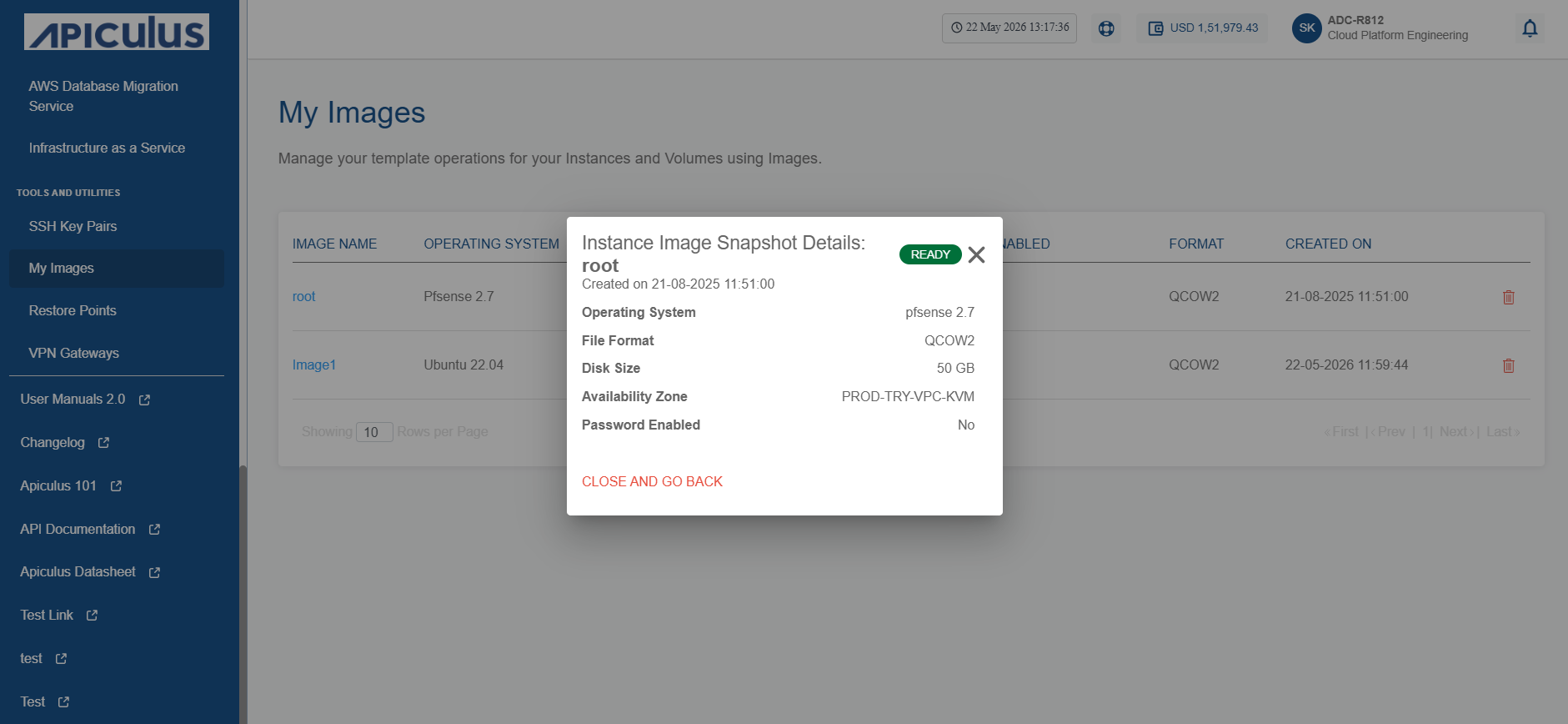This screenshot has width=1568, height=724.
Task: Open AWS Database Migration Service menu
Action: click(103, 96)
